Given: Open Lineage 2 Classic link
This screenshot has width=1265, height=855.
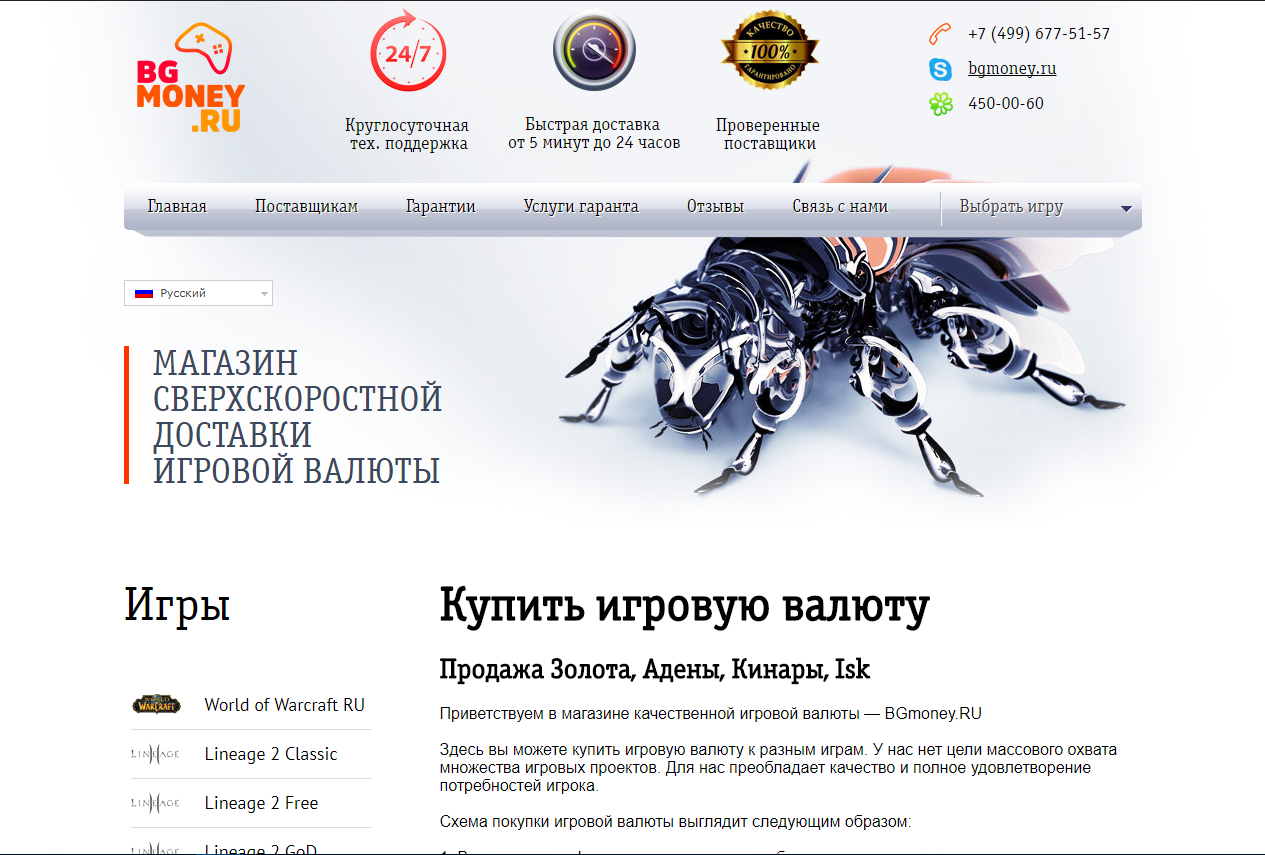Looking at the screenshot, I should coord(271,754).
